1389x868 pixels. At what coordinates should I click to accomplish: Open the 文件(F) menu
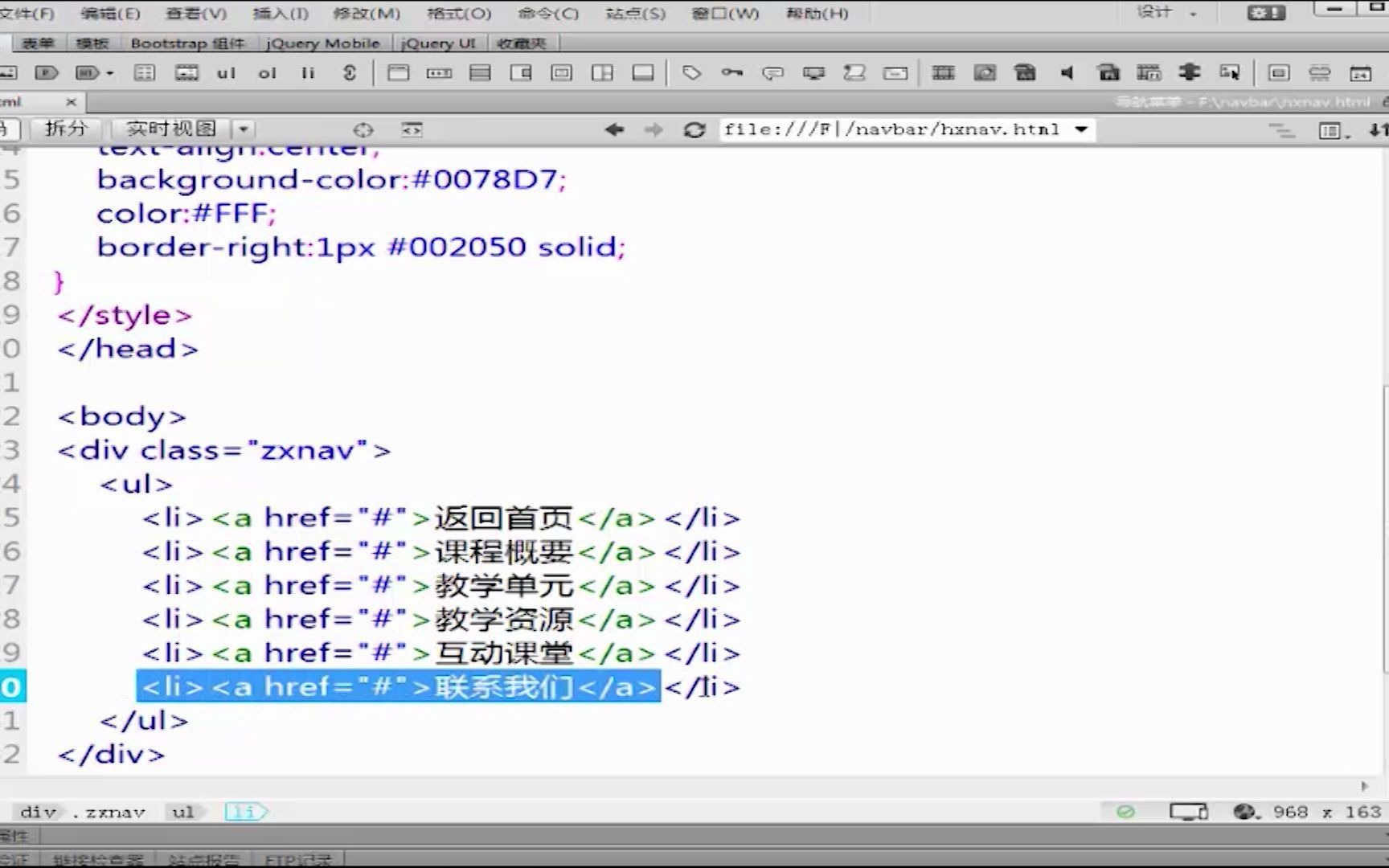[x=27, y=14]
